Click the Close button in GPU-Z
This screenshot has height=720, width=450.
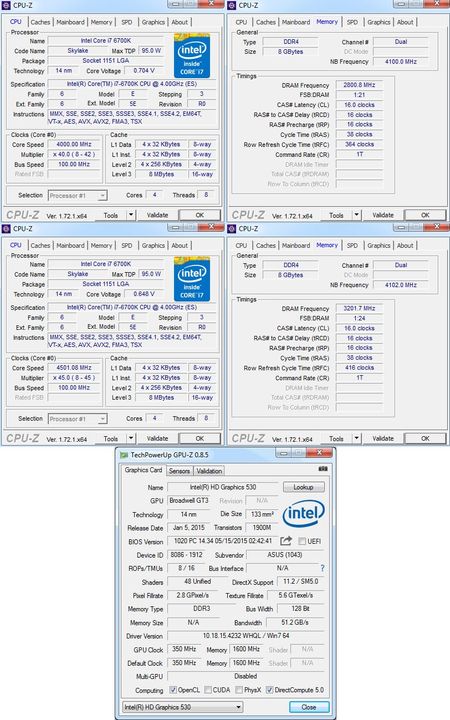pos(309,707)
